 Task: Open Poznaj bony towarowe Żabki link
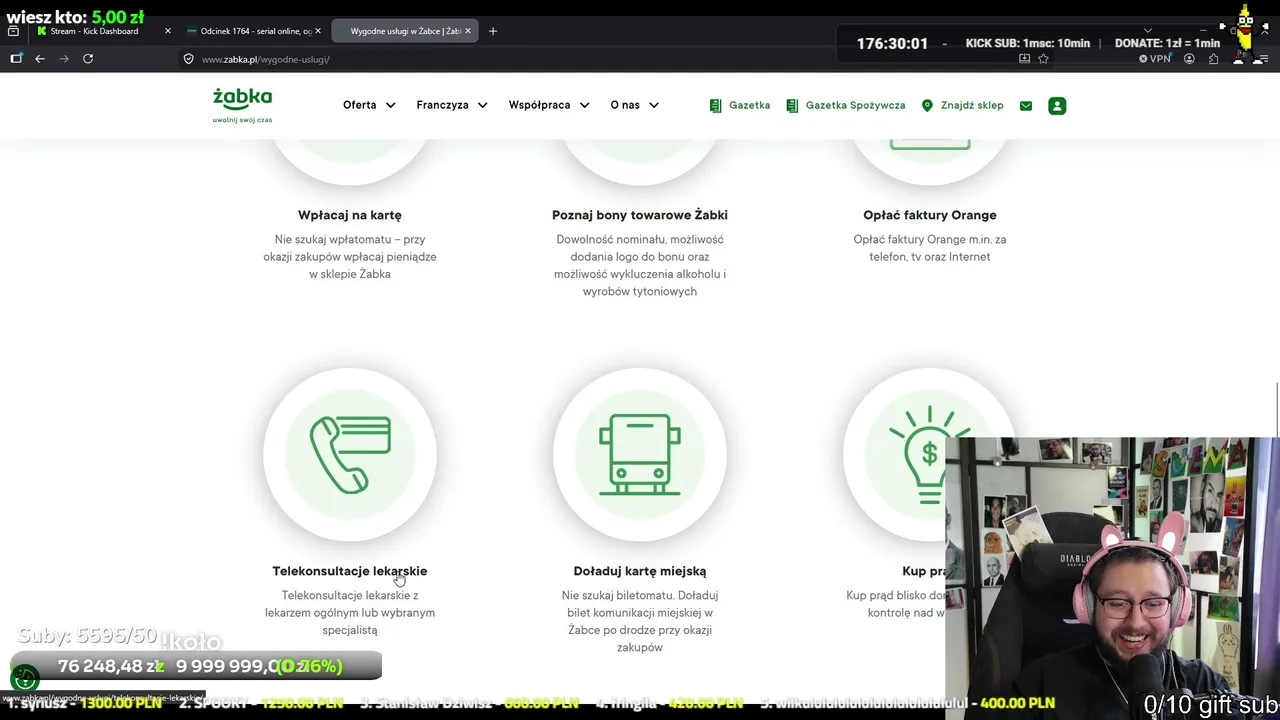click(x=640, y=215)
